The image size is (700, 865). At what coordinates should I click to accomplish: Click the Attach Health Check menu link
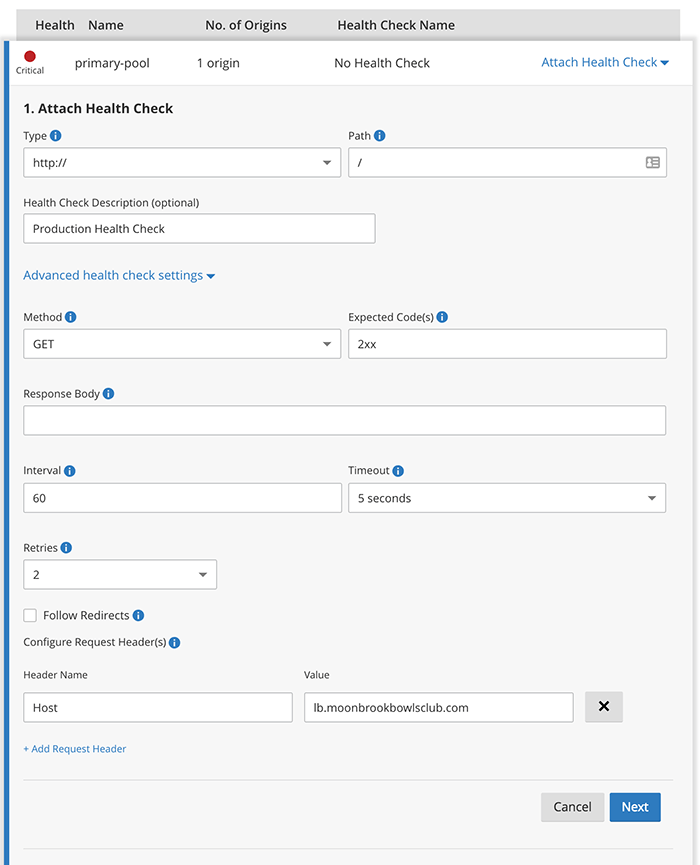point(604,62)
